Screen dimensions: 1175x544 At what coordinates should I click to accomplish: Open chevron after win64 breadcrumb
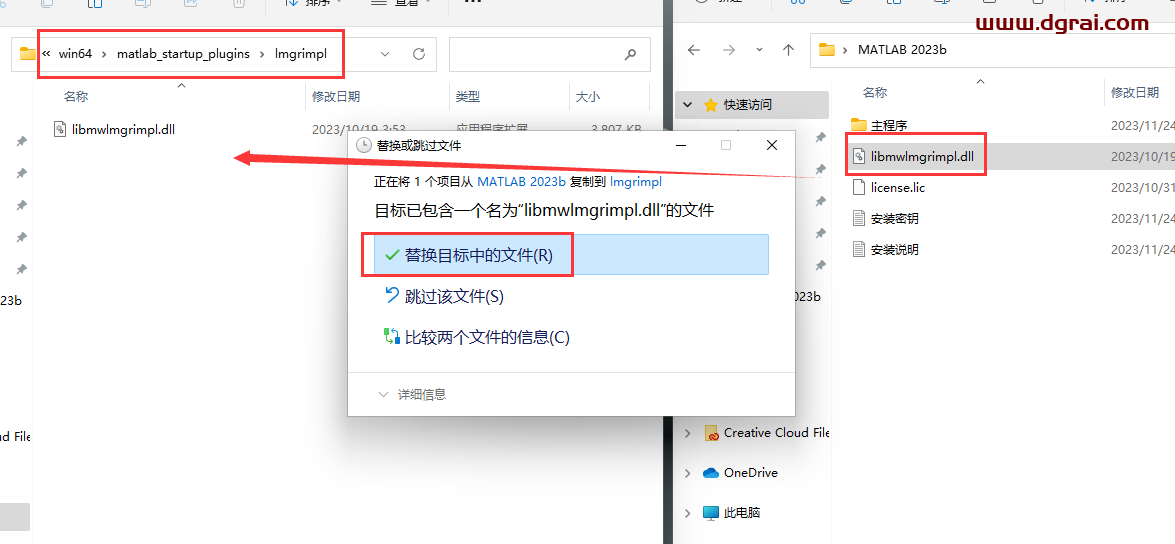click(x=104, y=54)
